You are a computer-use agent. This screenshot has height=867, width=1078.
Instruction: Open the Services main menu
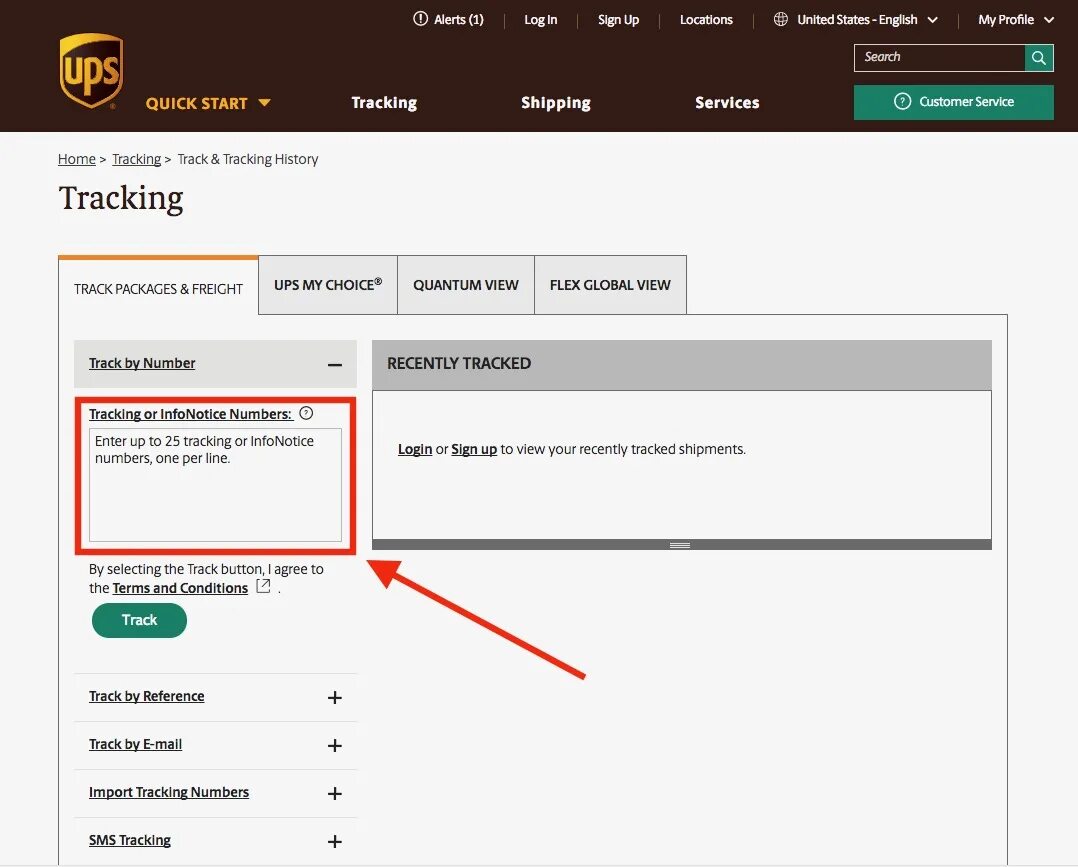click(727, 103)
